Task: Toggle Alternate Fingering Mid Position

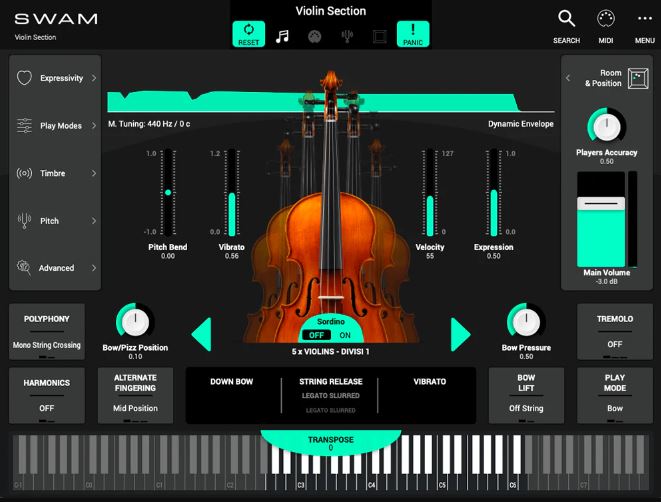Action: pyautogui.click(x=135, y=395)
